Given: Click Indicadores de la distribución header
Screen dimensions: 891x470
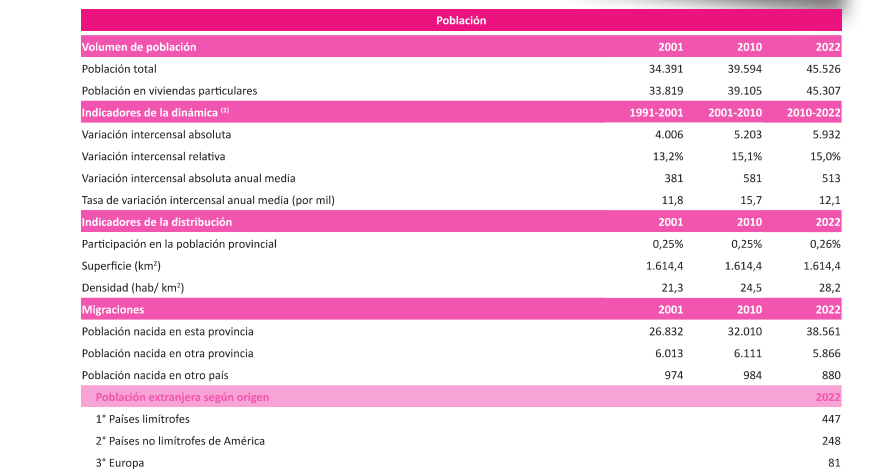Looking at the screenshot, I should point(157,222).
